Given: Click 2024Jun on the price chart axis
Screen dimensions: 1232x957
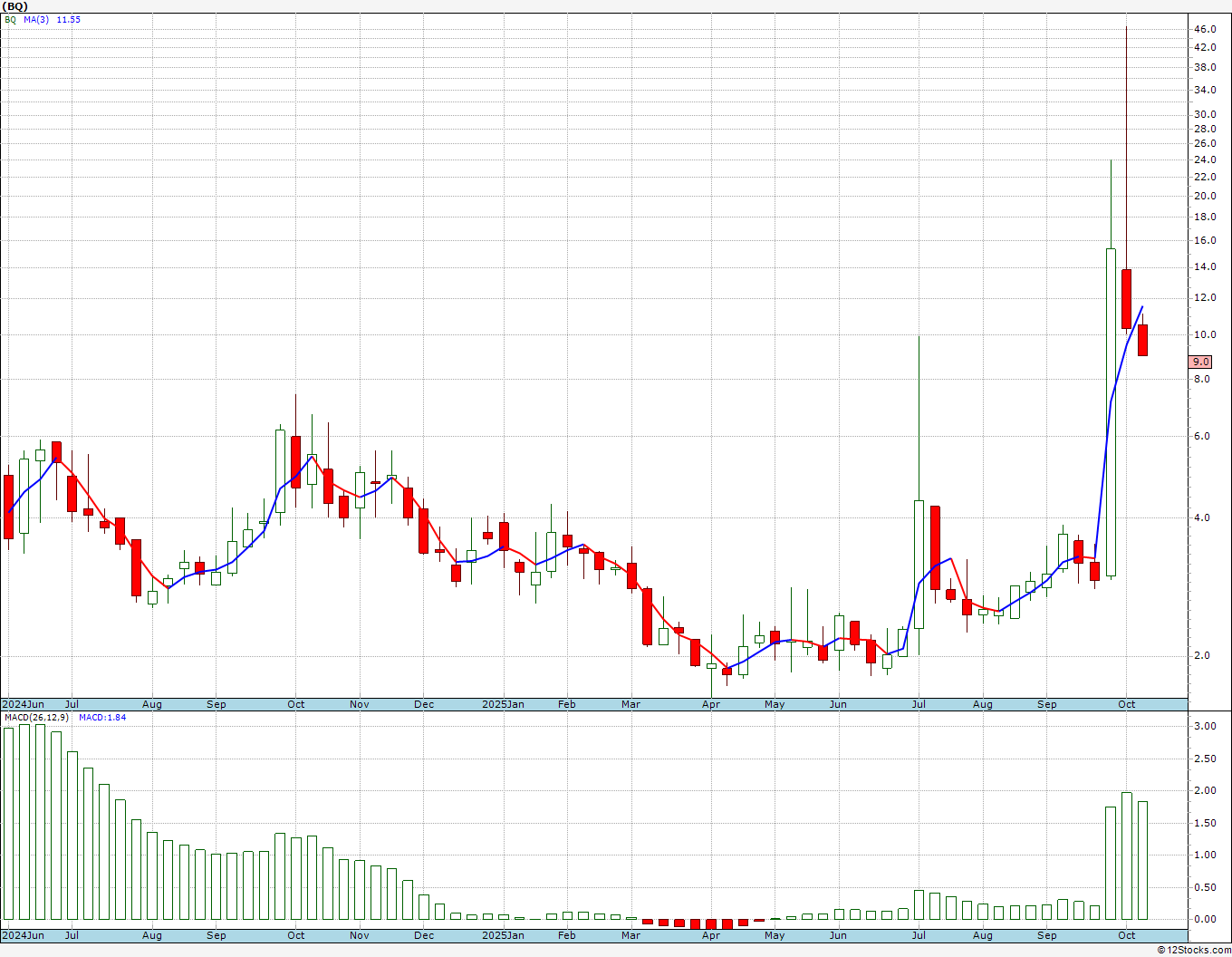Looking at the screenshot, I should point(24,704).
